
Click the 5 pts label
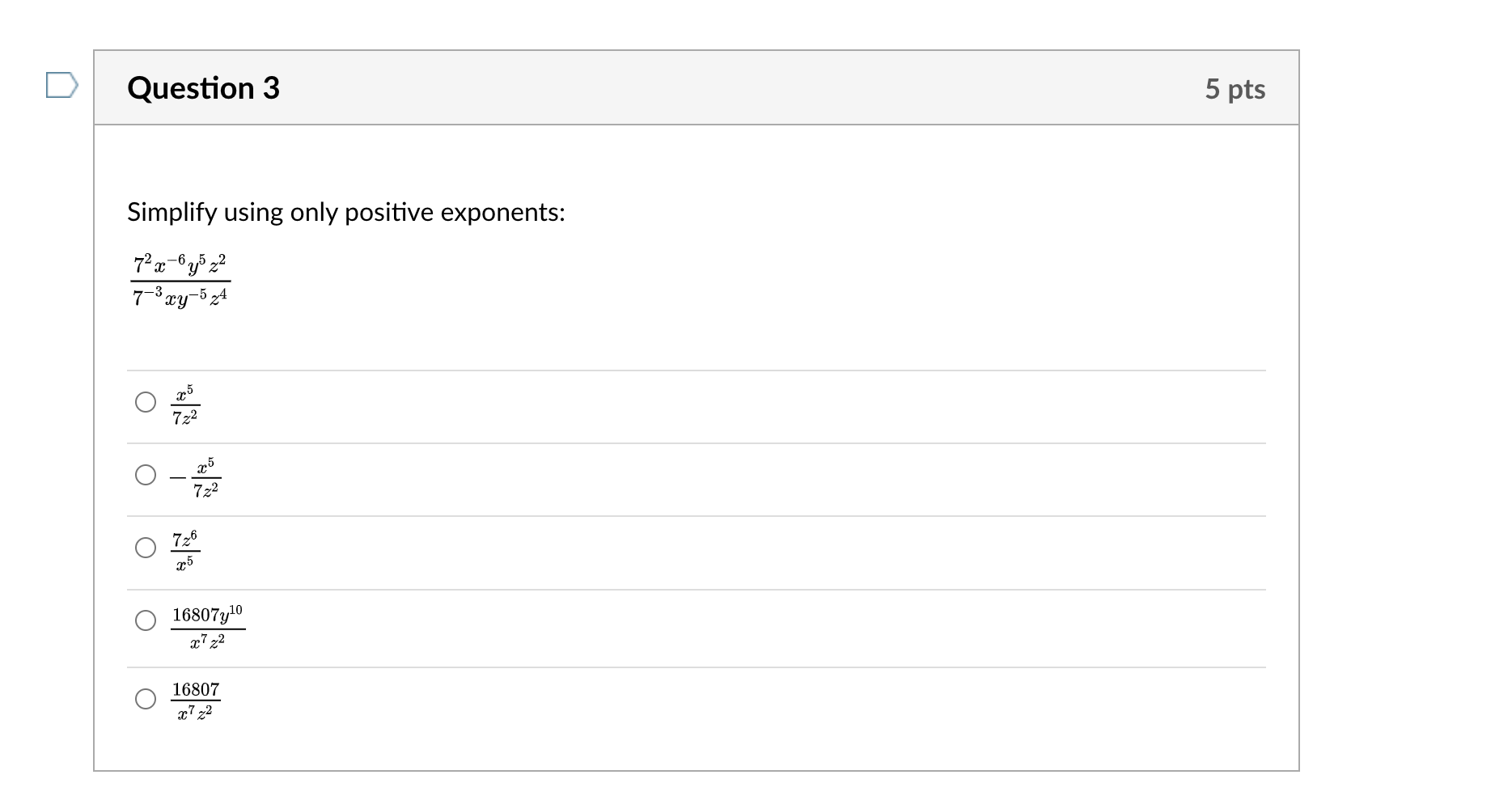coord(1235,89)
